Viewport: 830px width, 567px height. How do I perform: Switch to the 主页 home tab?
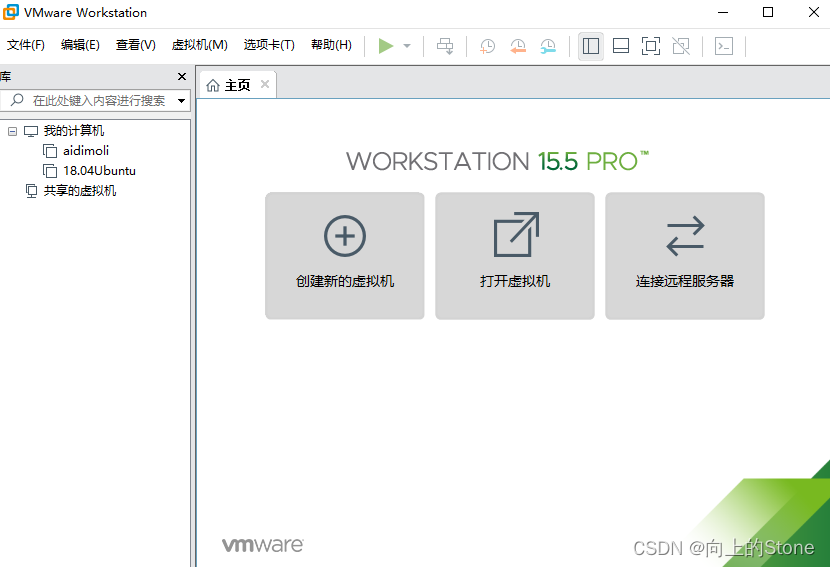pos(237,85)
